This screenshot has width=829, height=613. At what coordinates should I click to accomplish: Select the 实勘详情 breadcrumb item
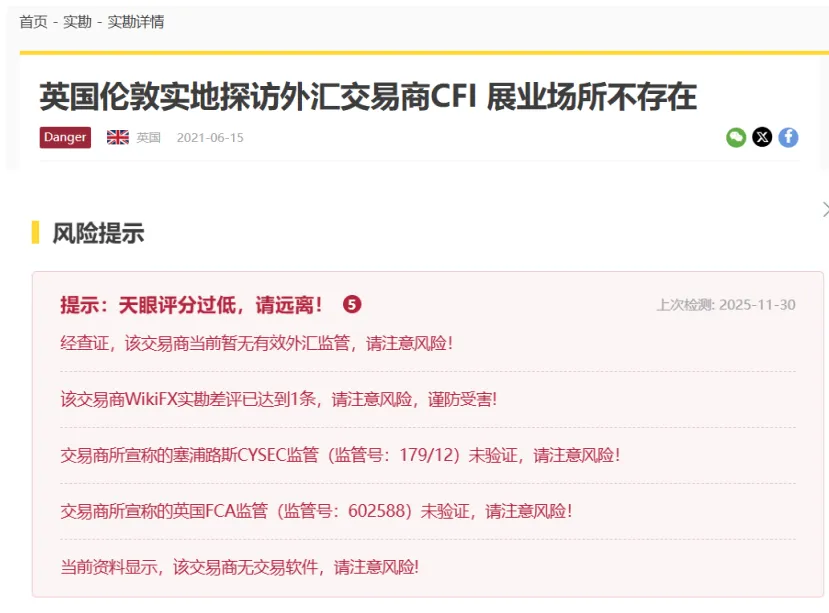[136, 22]
